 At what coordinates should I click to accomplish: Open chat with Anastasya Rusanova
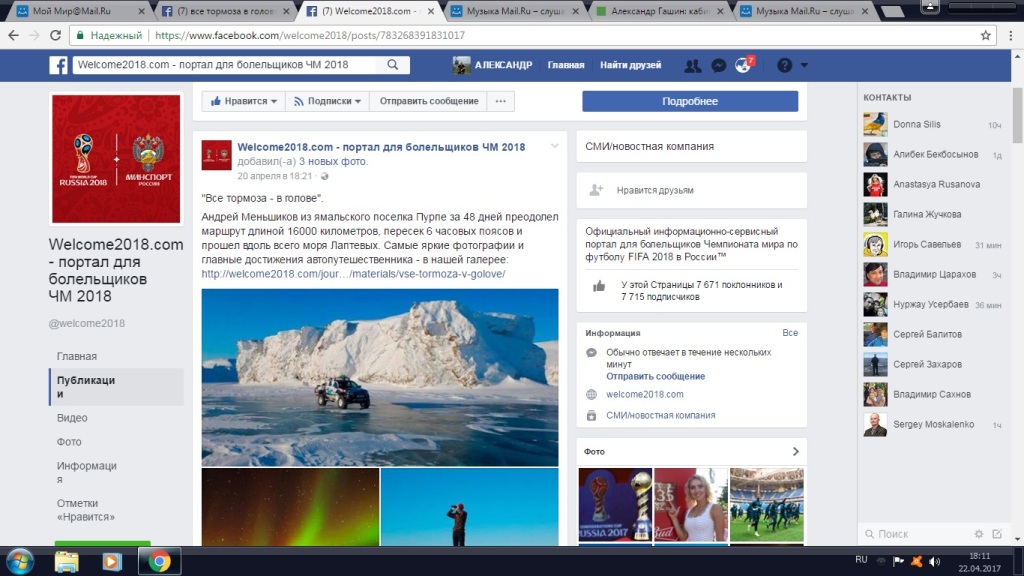pyautogui.click(x=933, y=184)
